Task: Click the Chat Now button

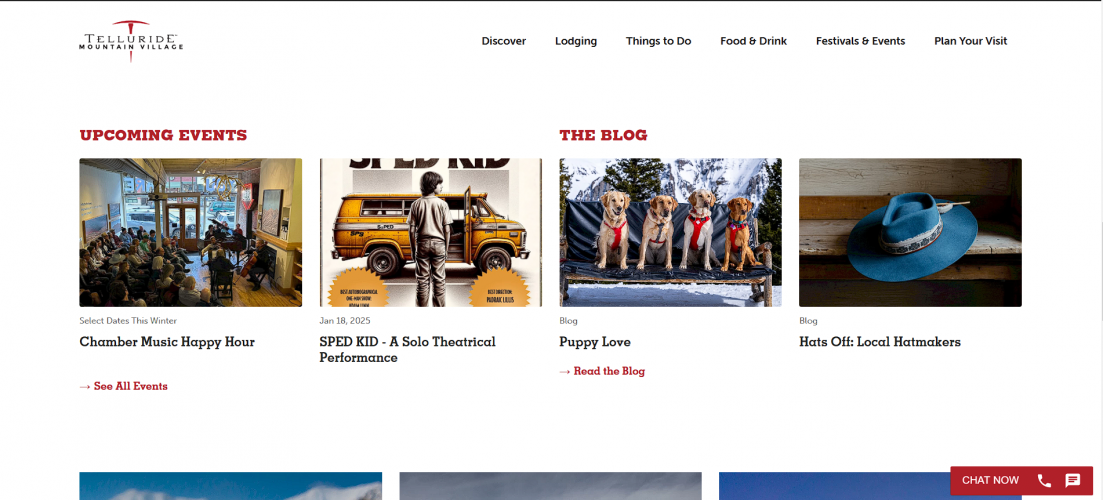Action: (990, 480)
